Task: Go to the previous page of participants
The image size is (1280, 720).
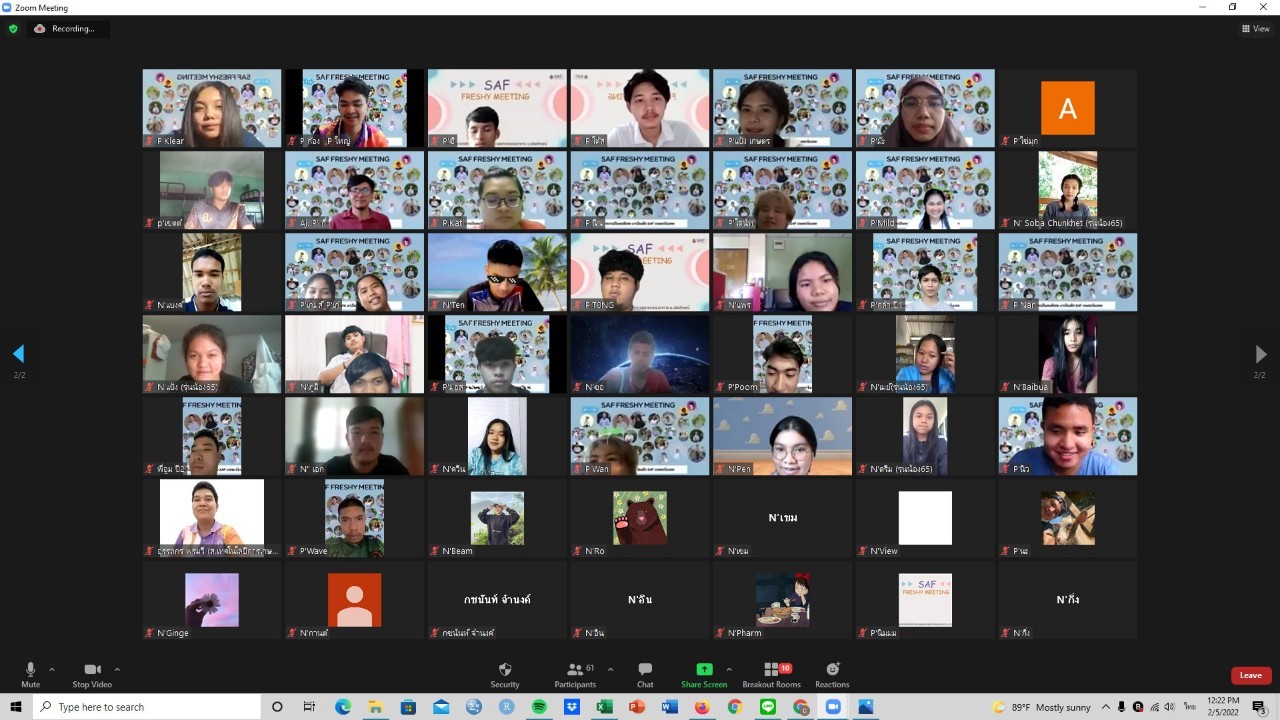Action: [x=18, y=354]
